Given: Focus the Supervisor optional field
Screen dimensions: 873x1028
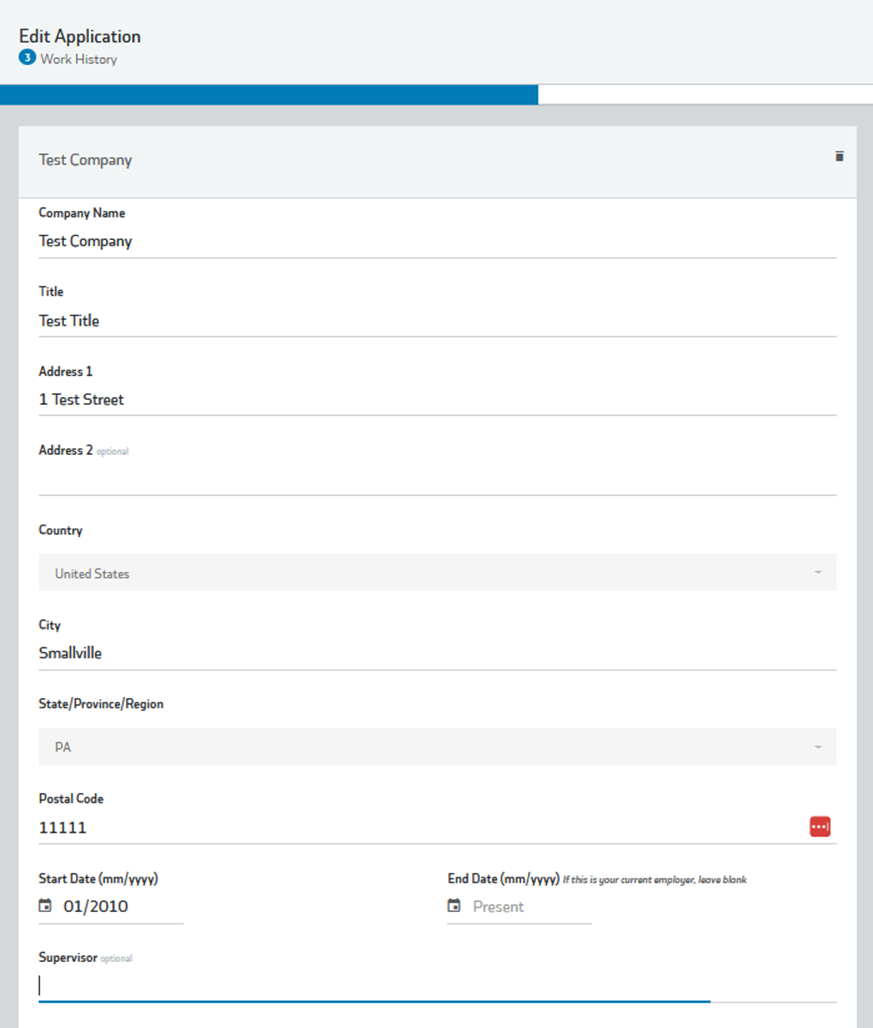Looking at the screenshot, I should pyautogui.click(x=437, y=985).
